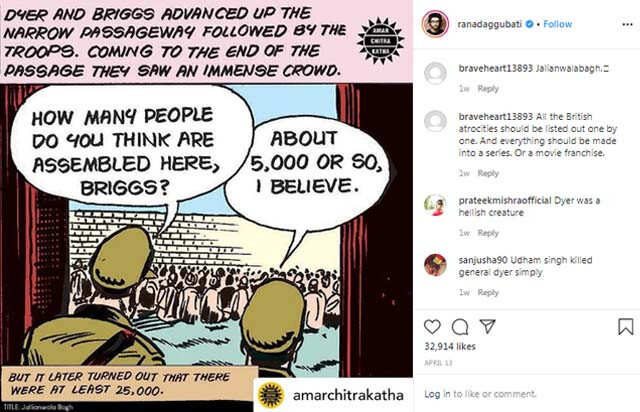This screenshot has height=412, width=640.
Task: Reply to prateekmishraofficial's comment
Action: [x=488, y=233]
